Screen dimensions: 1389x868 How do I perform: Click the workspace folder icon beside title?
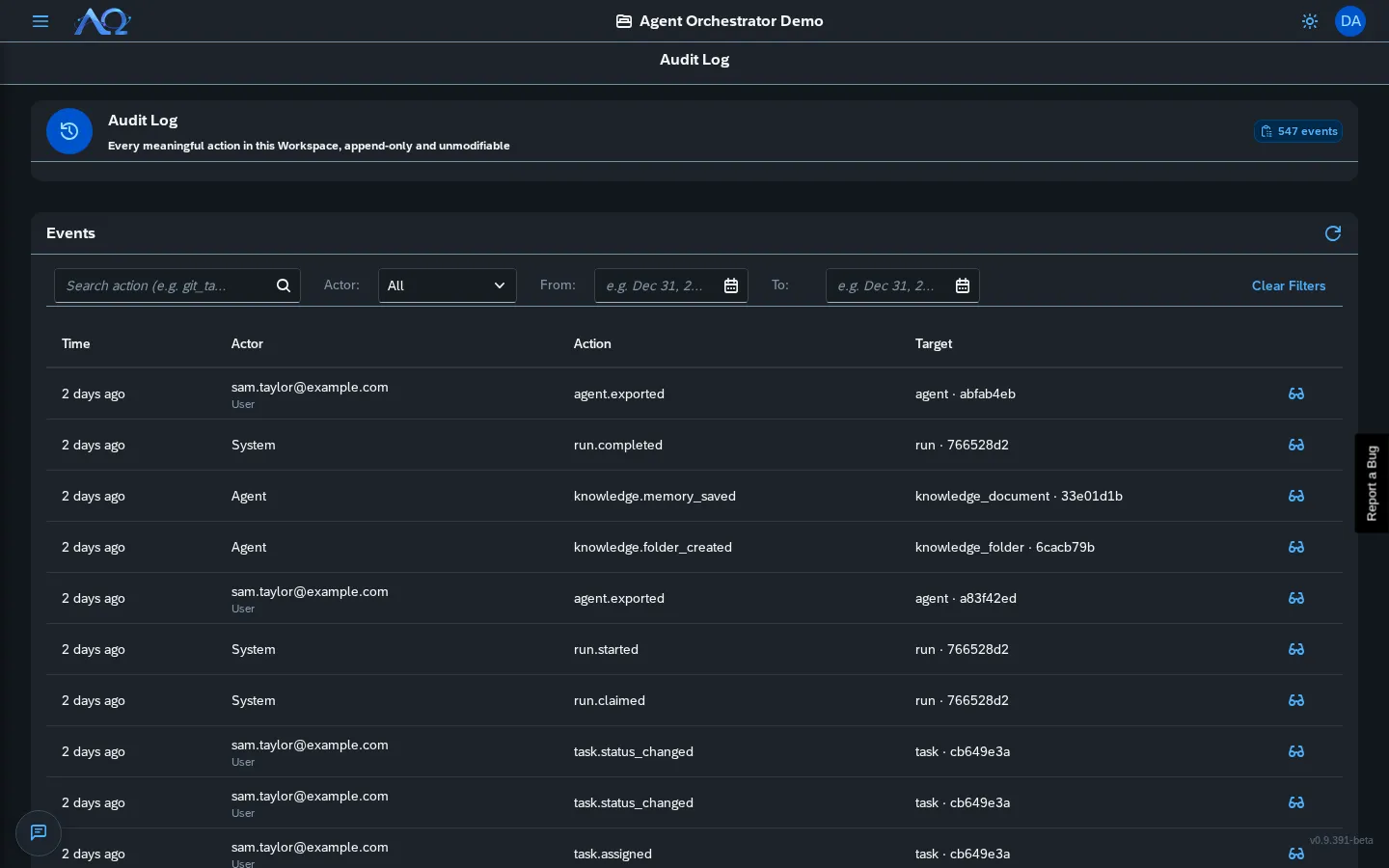pos(624,21)
